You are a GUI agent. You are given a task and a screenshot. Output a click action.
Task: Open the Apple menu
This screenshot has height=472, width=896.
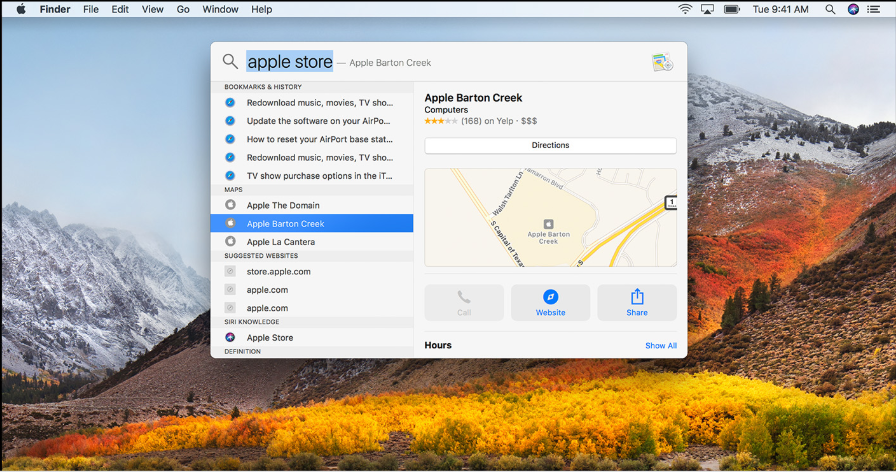point(21,9)
